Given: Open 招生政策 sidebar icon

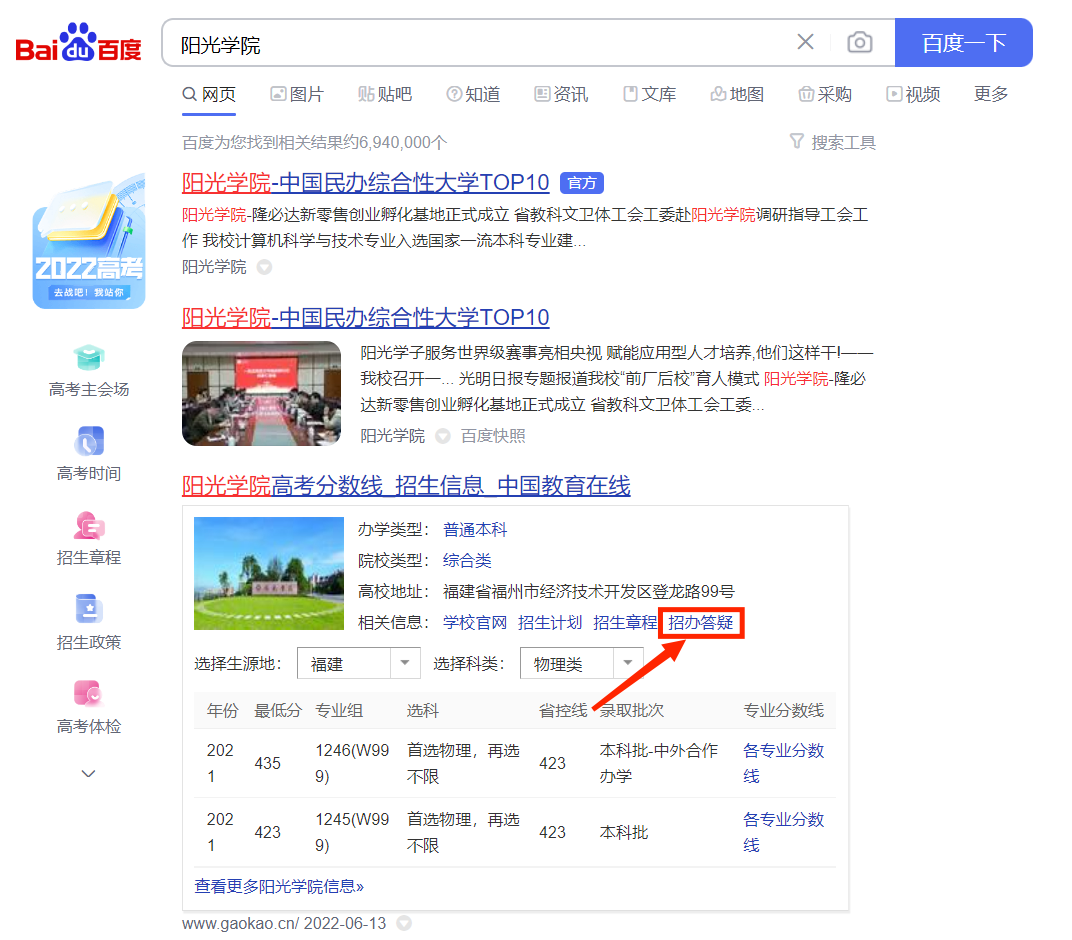Looking at the screenshot, I should point(89,610).
